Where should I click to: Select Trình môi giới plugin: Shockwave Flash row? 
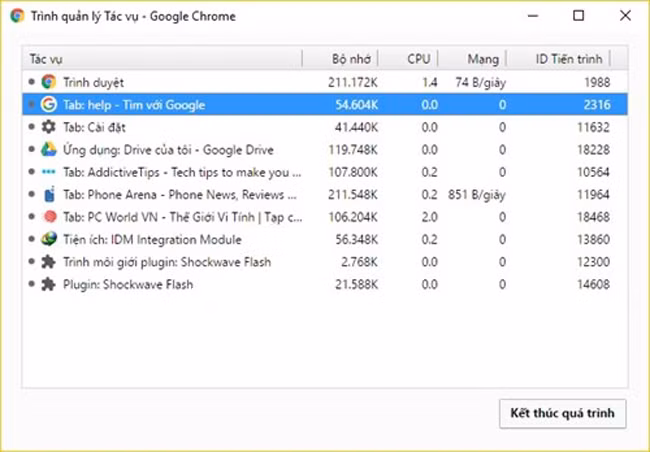[x=167, y=262]
